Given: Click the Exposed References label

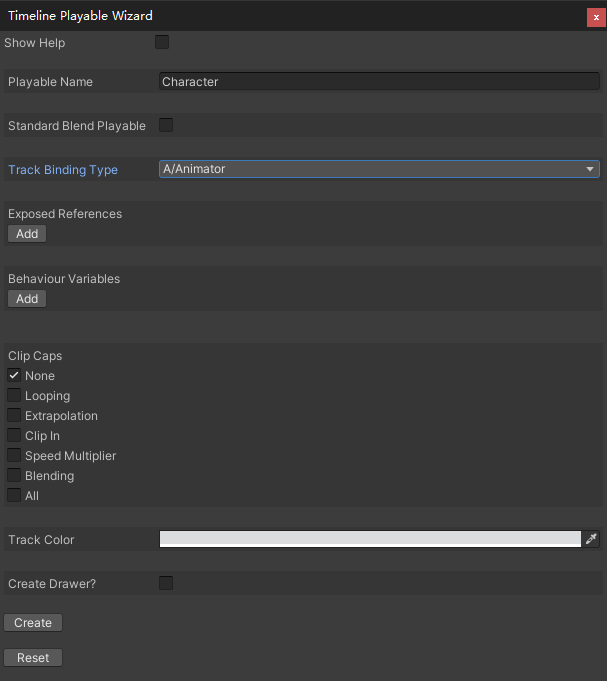Looking at the screenshot, I should 65,214.
